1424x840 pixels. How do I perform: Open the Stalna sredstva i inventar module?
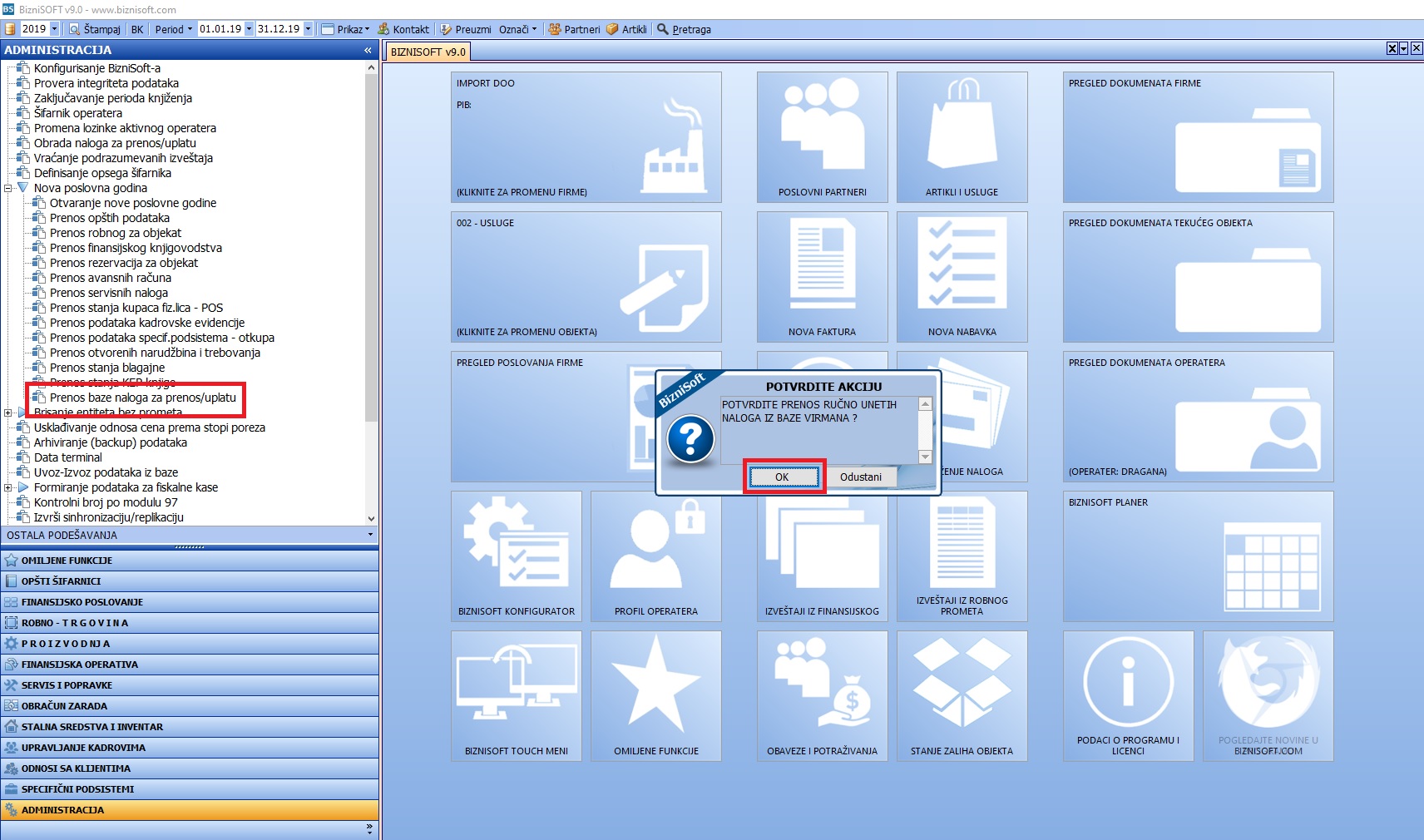(x=190, y=727)
